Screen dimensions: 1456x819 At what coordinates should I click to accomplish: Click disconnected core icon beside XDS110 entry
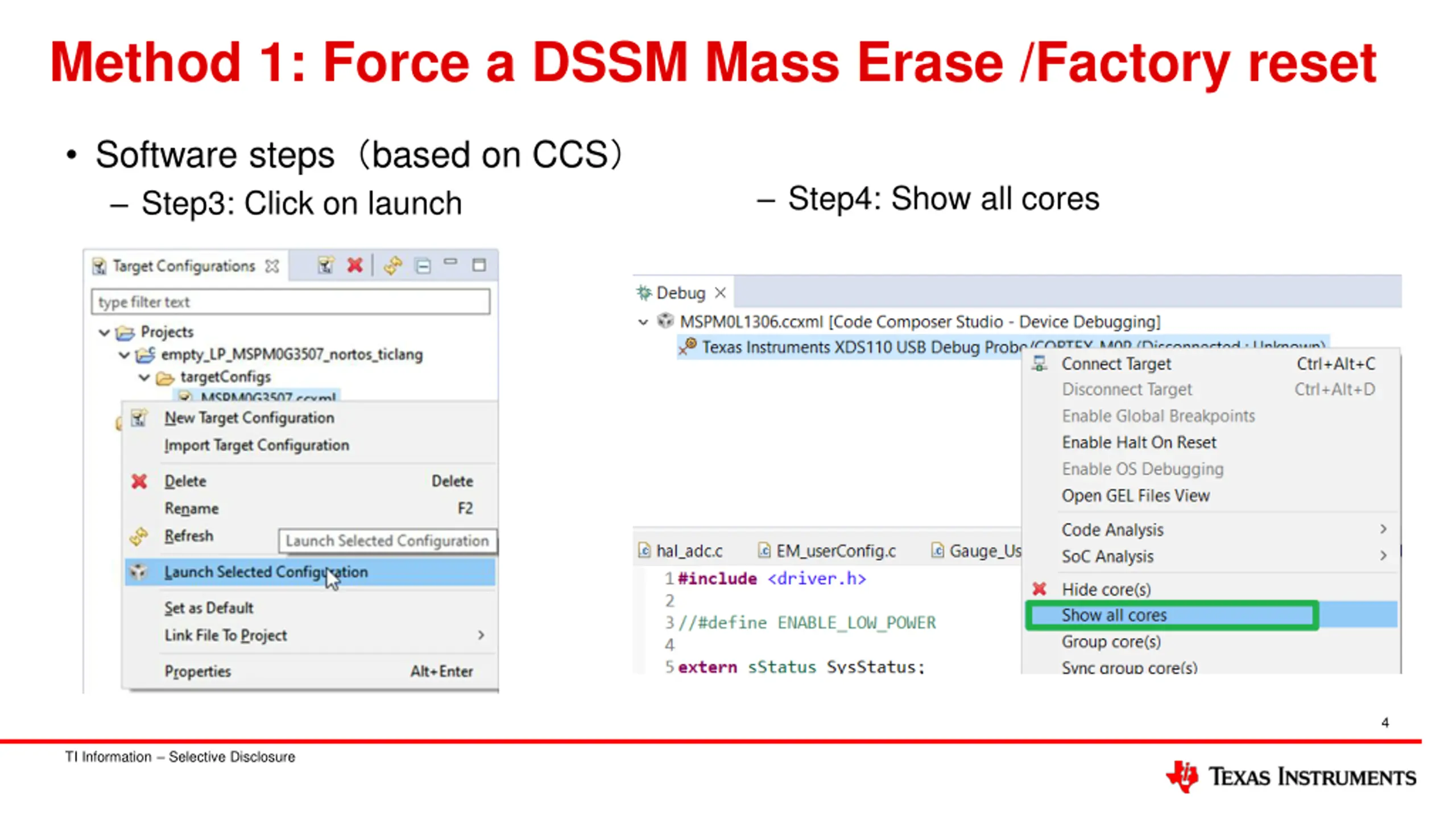[x=688, y=346]
